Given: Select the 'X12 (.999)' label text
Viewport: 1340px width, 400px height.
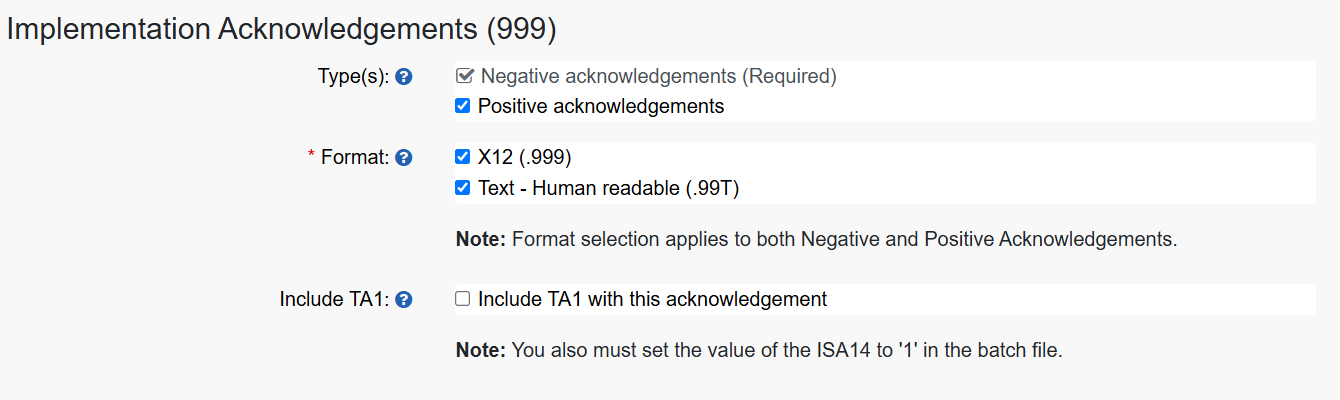Looking at the screenshot, I should 525,157.
